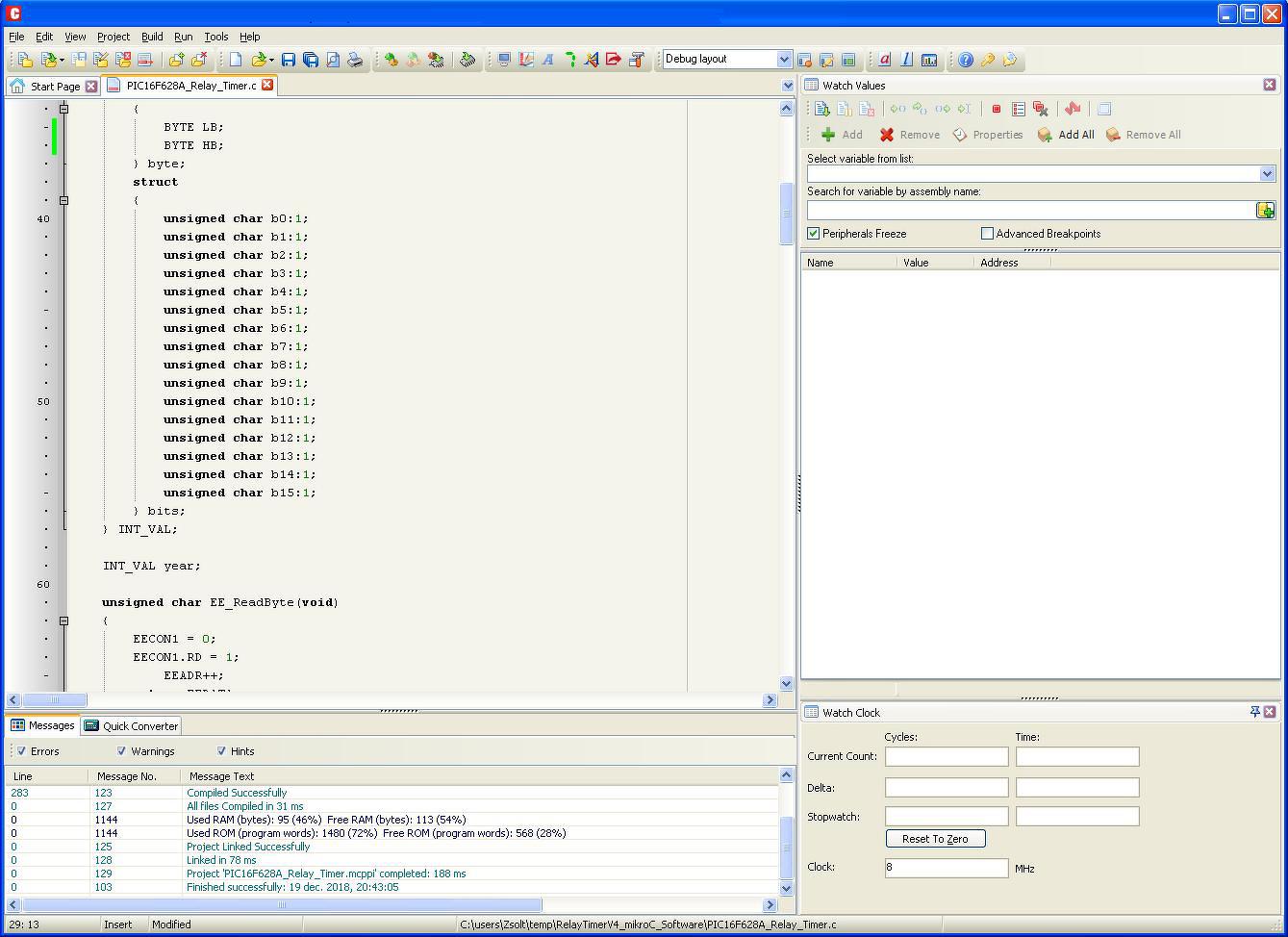The height and width of the screenshot is (937, 1288).
Task: Enable the Advanced Breakpoints checkbox
Action: 987,234
